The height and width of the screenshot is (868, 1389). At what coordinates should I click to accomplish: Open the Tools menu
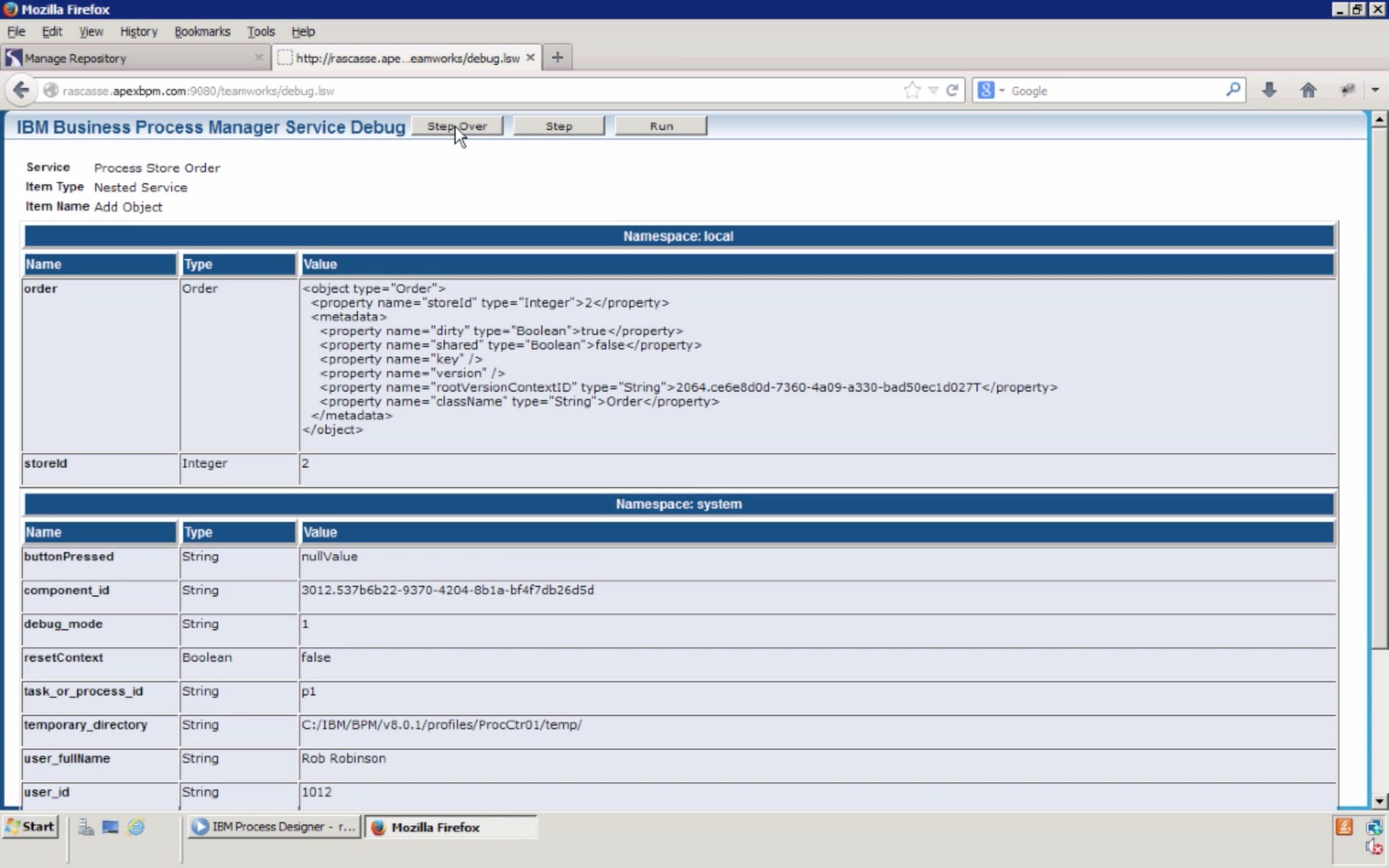tap(260, 31)
